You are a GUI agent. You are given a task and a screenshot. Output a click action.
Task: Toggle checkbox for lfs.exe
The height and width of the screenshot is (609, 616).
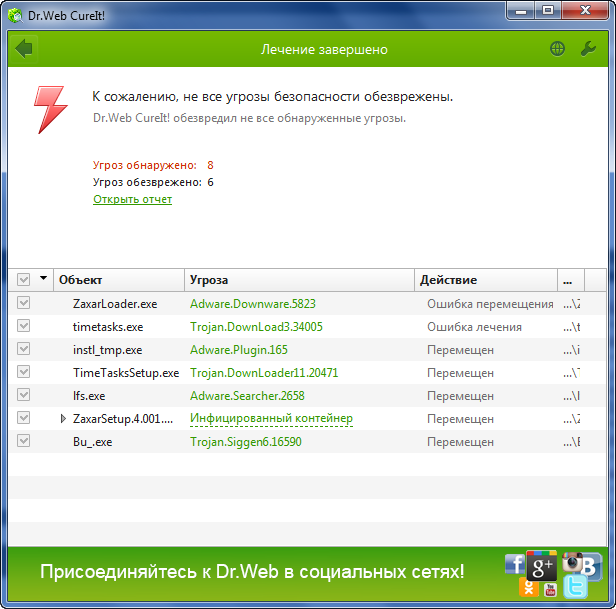click(24, 395)
